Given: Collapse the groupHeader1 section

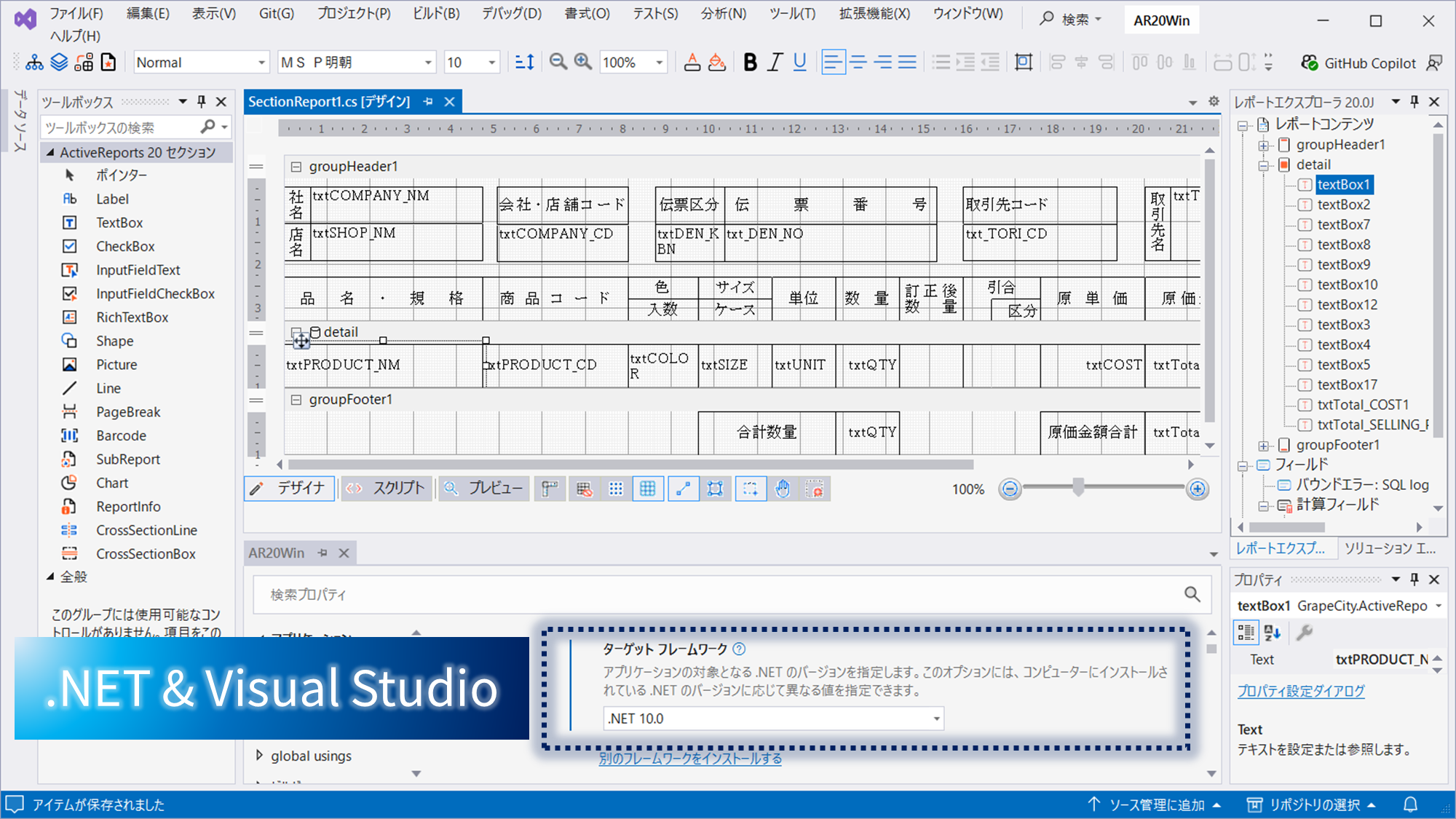Looking at the screenshot, I should (x=296, y=167).
